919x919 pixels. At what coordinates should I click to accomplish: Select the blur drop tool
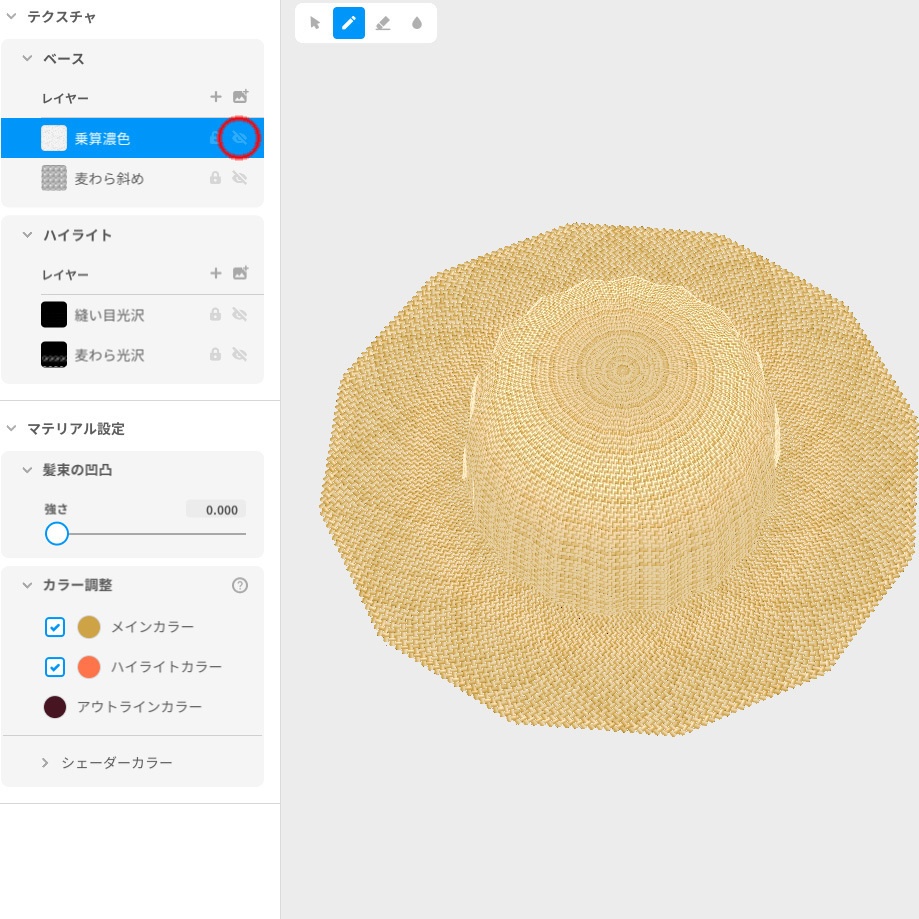pyautogui.click(x=417, y=23)
